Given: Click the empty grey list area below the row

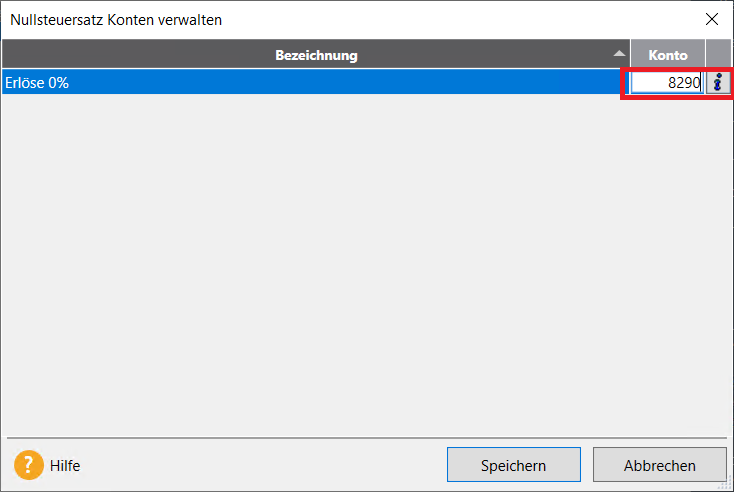Looking at the screenshot, I should tap(365, 262).
